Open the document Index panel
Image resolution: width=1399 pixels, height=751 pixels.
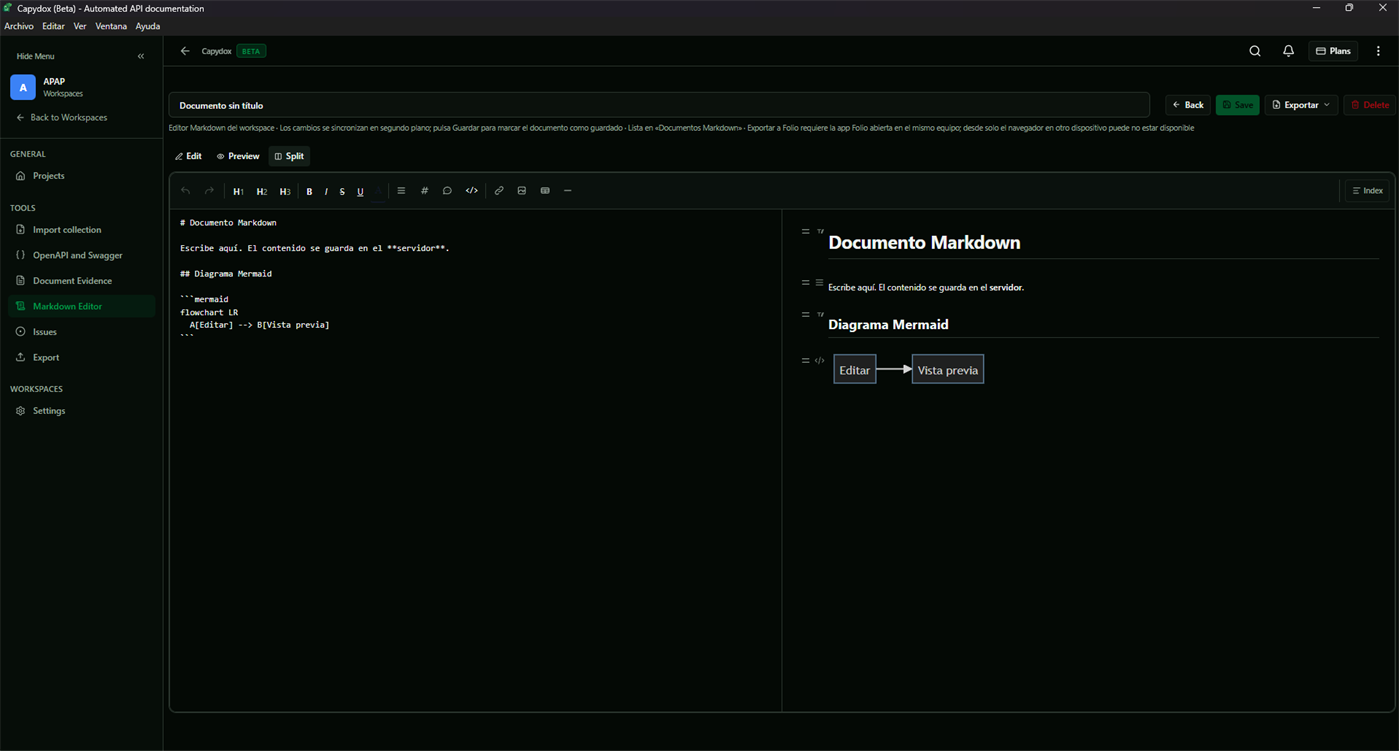point(1367,191)
